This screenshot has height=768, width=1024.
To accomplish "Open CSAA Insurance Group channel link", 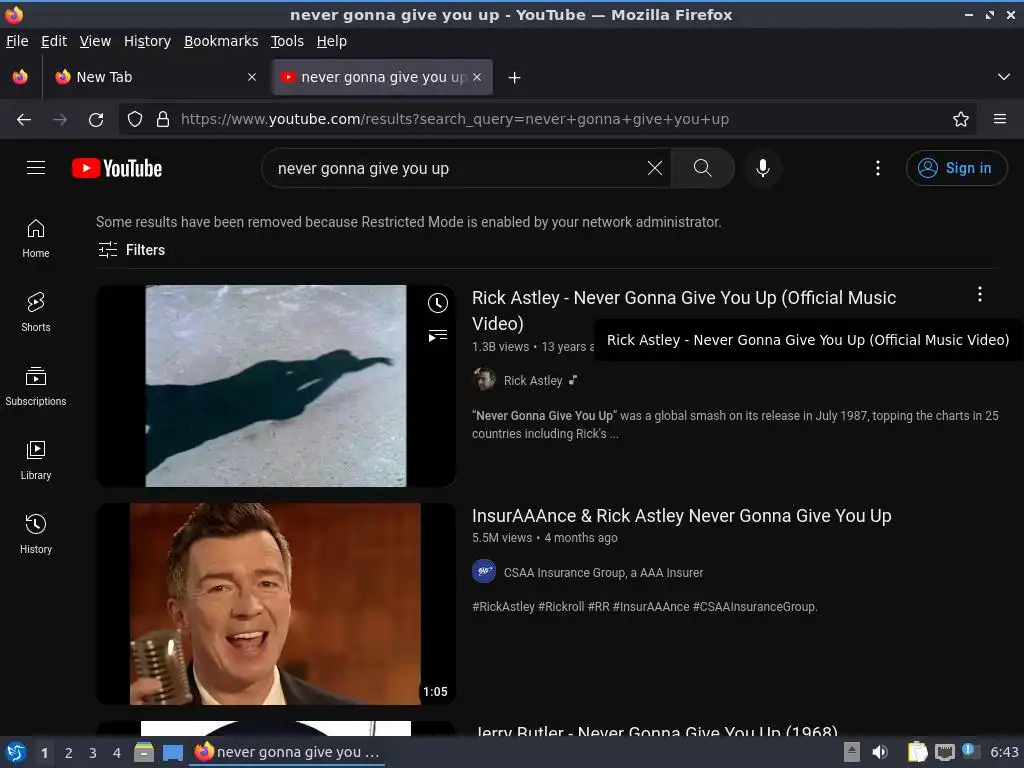I will click(x=603, y=572).
